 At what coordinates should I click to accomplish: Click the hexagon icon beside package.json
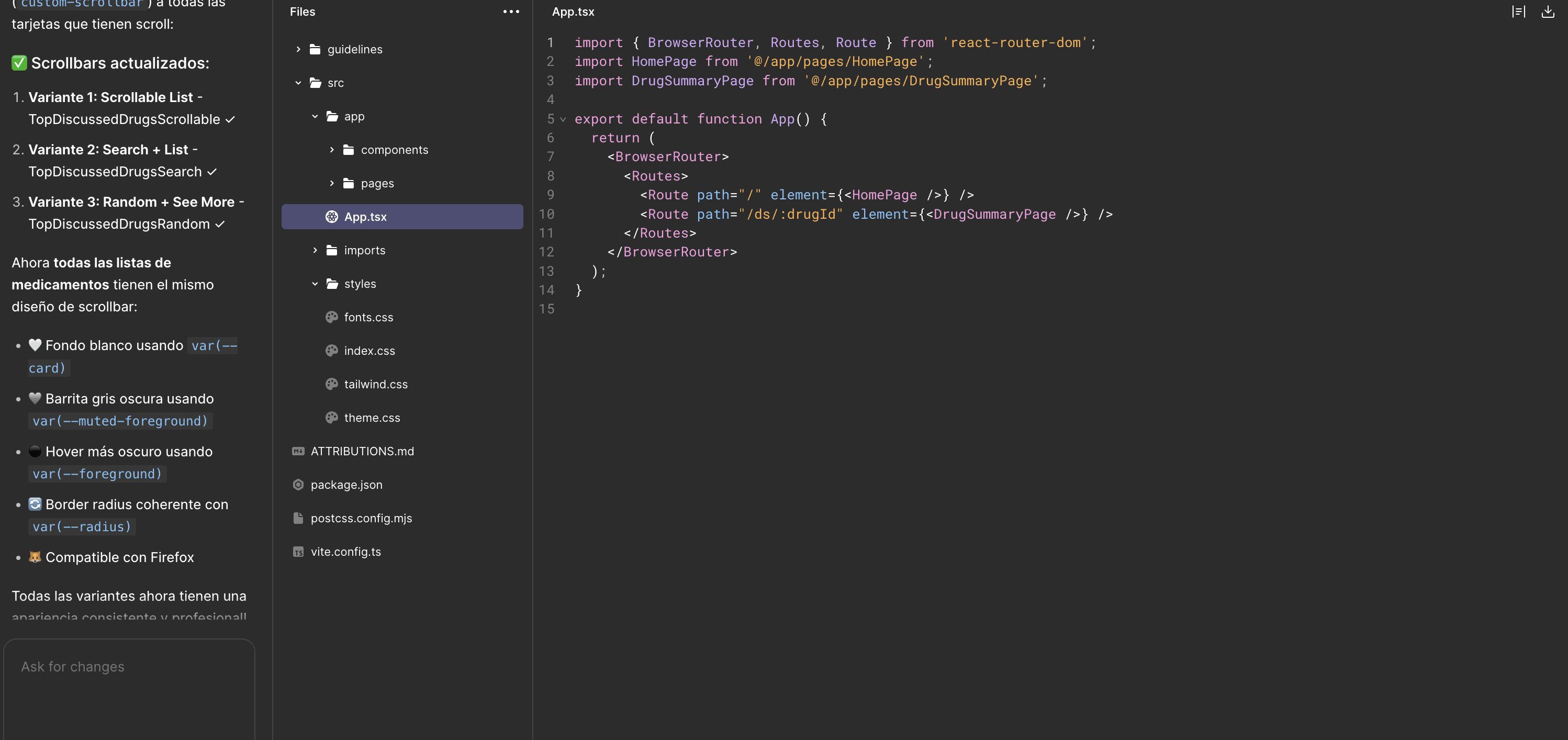298,485
